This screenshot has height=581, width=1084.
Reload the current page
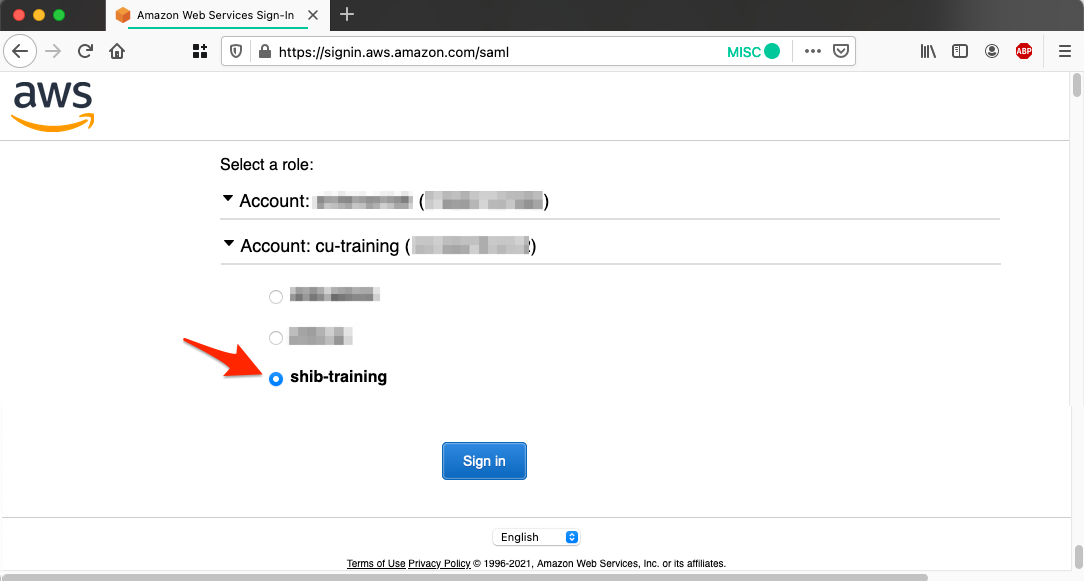click(x=85, y=51)
